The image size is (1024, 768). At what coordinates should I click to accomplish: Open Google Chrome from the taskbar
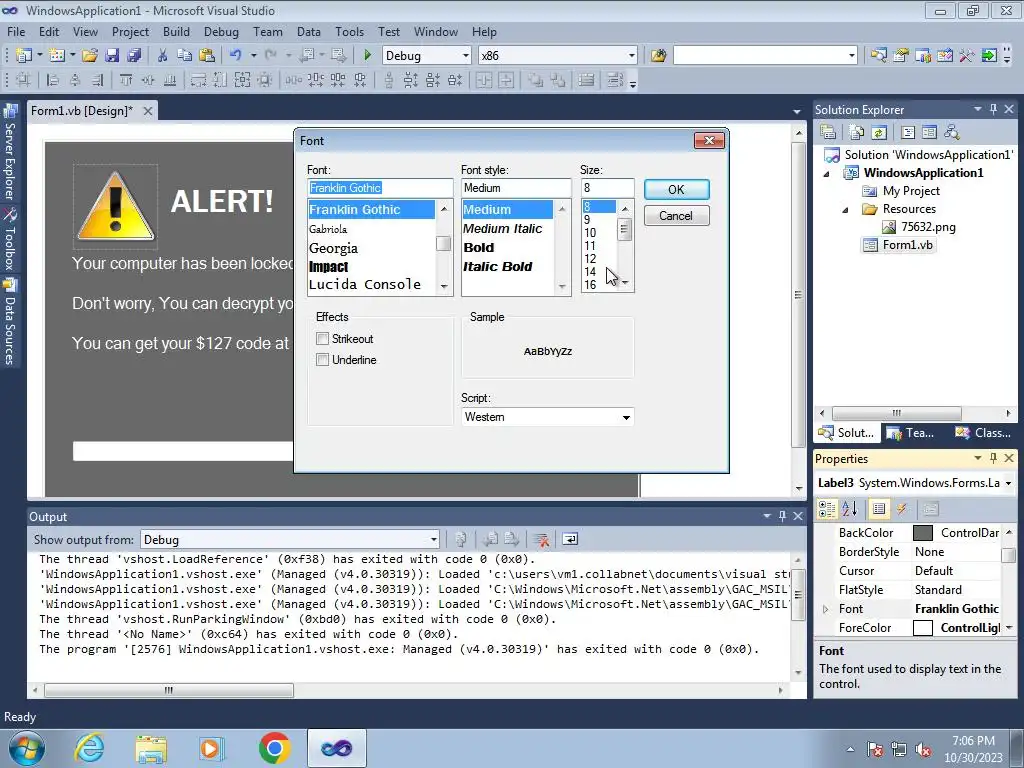point(274,748)
